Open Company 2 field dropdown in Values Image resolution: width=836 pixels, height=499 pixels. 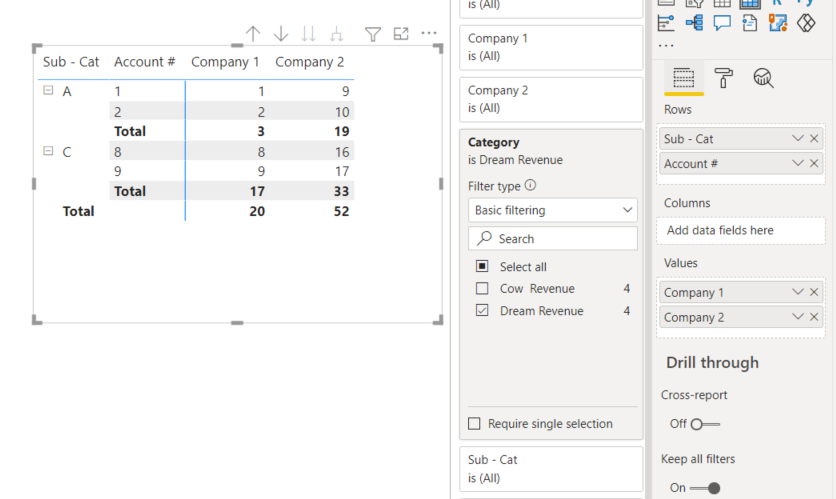point(798,317)
